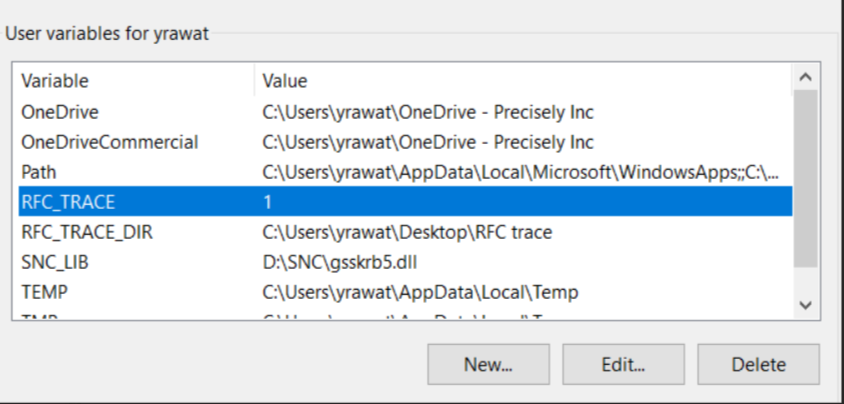Click the Value column header
Viewport: 844px width, 404px height.
(284, 80)
